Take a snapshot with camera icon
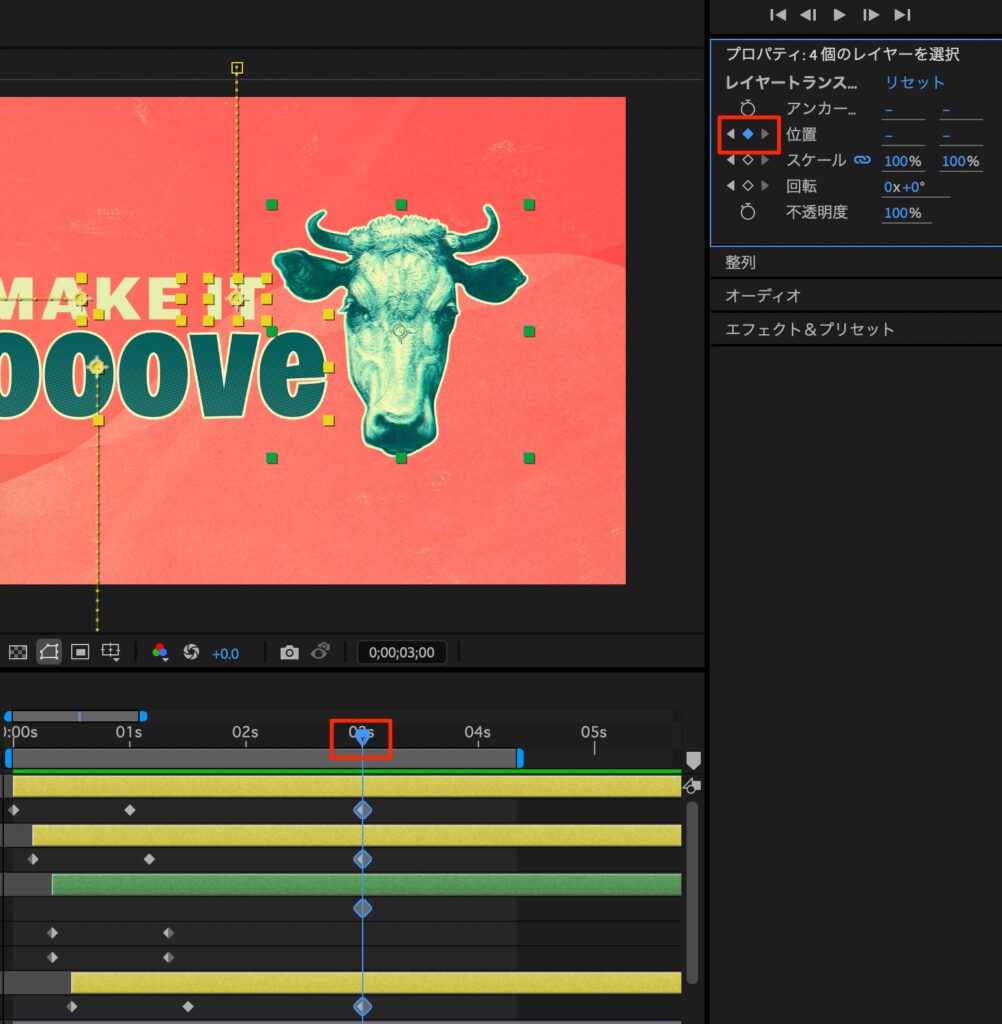This screenshot has height=1024, width=1002. (x=289, y=652)
